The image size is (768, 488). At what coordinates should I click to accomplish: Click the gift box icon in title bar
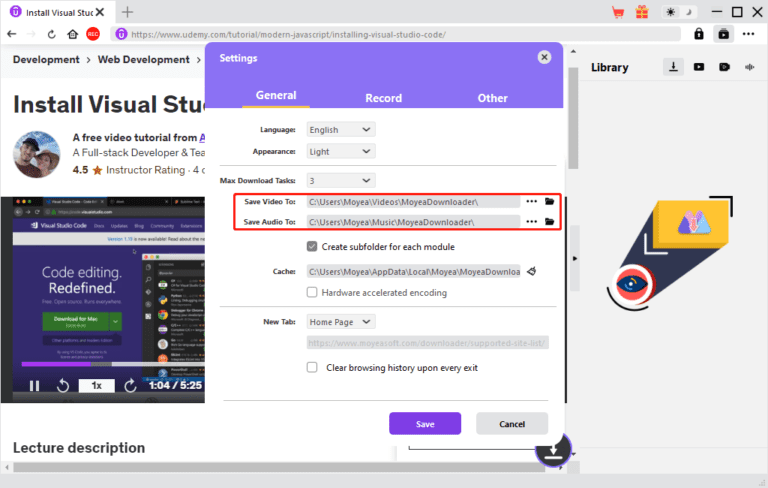(x=642, y=12)
